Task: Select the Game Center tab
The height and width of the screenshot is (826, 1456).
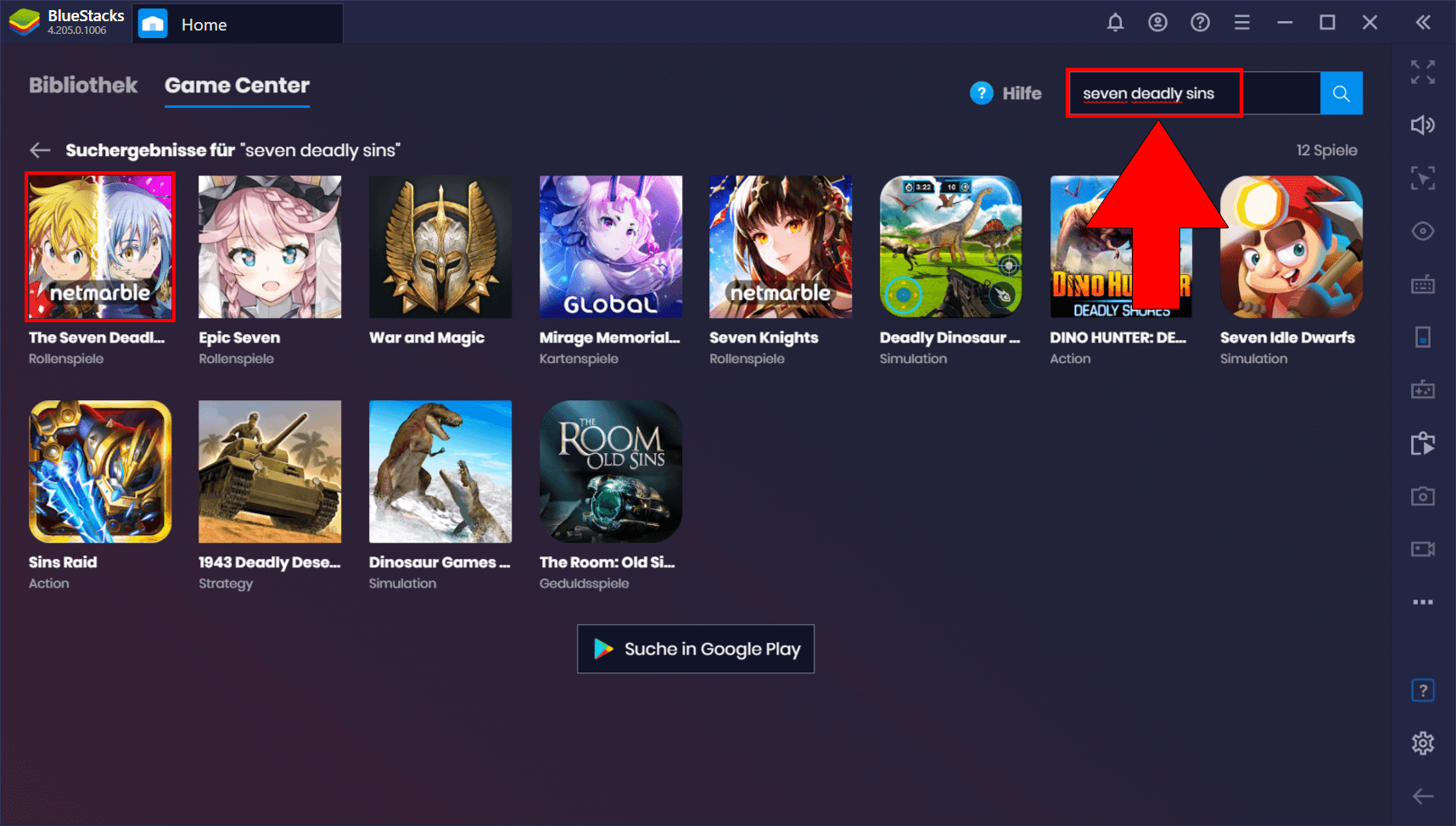Action: (237, 86)
